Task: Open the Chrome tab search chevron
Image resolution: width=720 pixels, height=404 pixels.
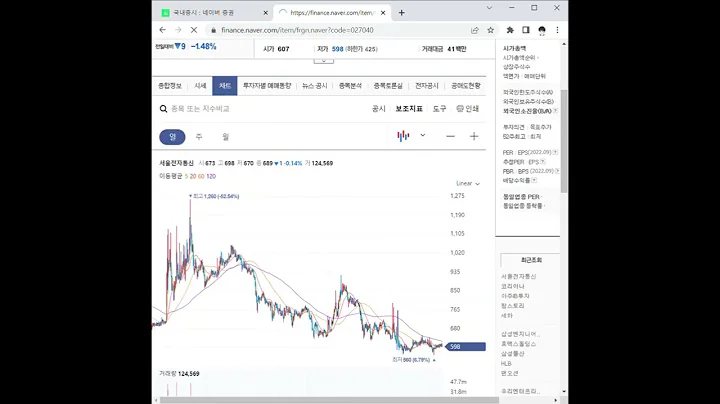Action: tap(489, 8)
